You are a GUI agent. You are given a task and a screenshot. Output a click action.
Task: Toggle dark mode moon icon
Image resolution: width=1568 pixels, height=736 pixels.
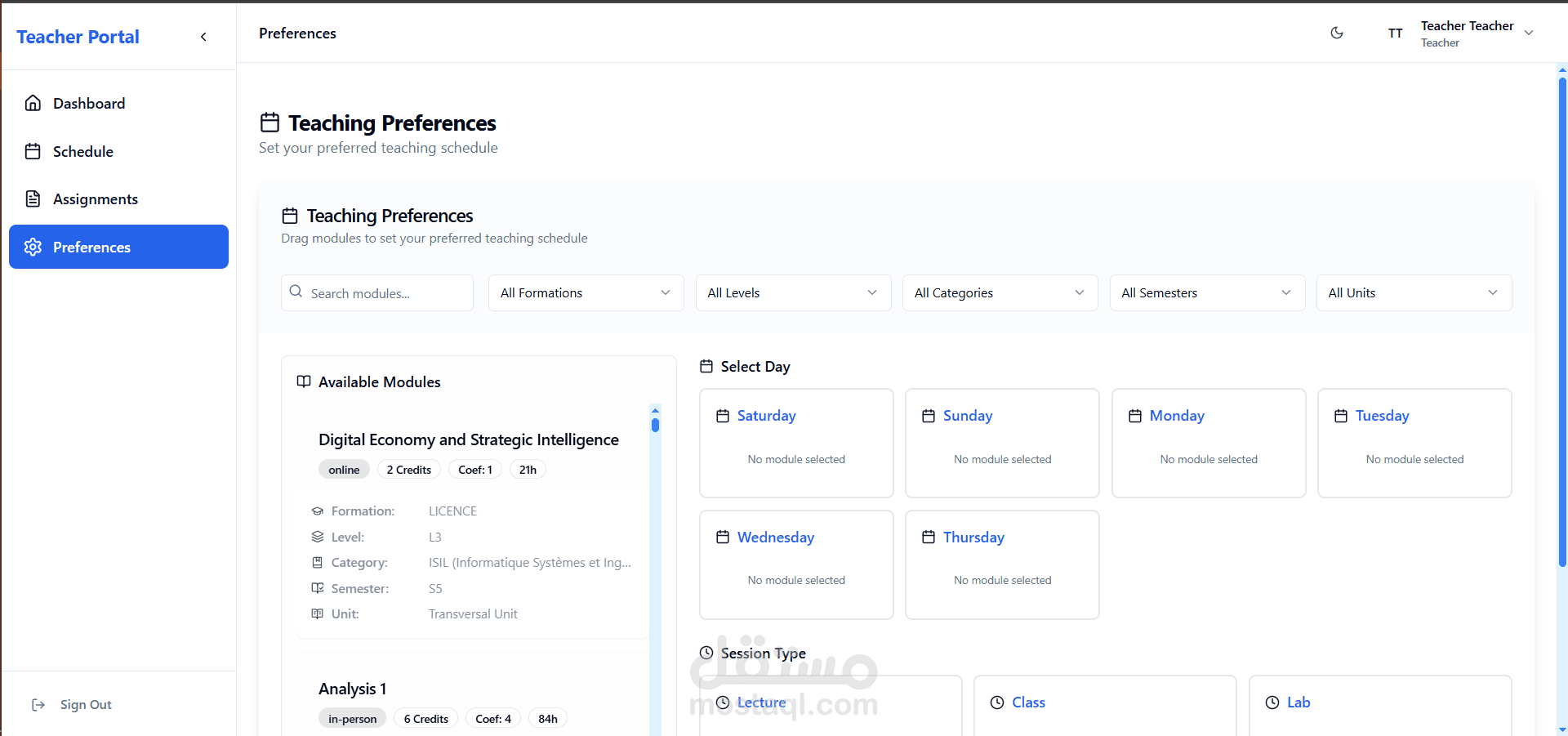(1337, 33)
